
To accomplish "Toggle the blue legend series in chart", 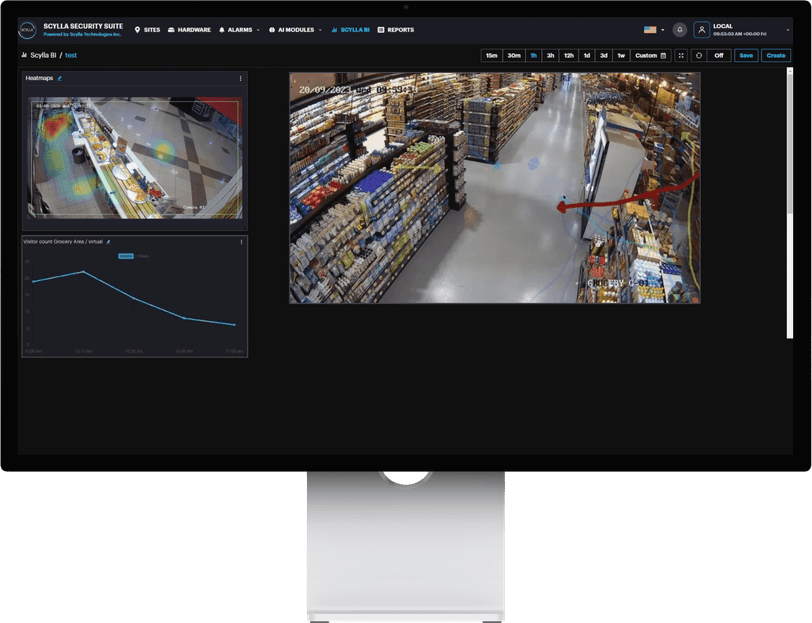I will point(126,256).
